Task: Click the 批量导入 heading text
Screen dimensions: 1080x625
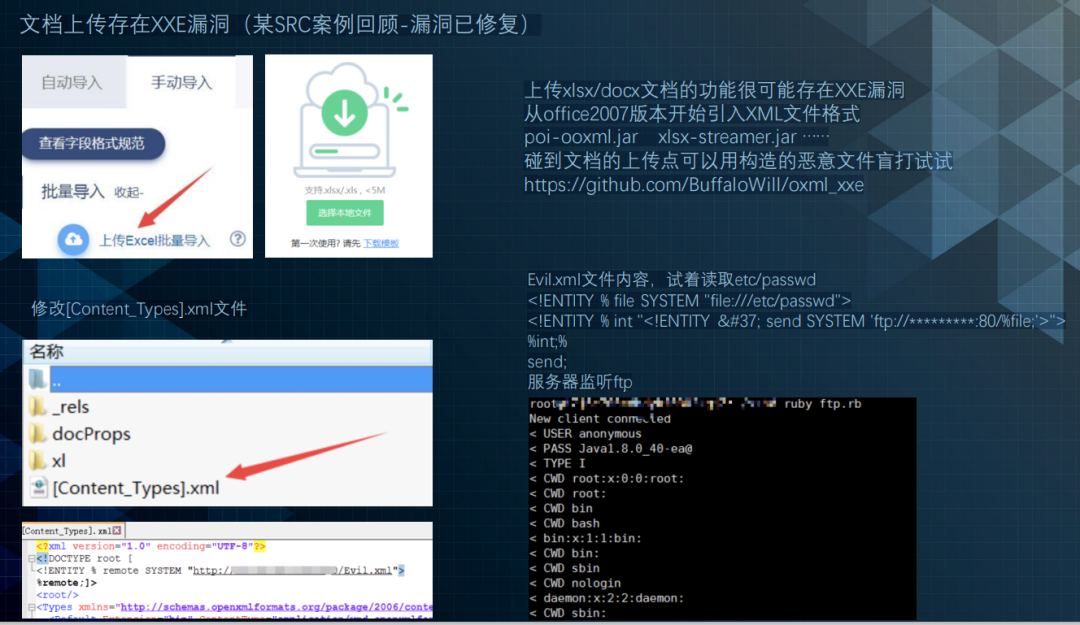Action: (72, 192)
